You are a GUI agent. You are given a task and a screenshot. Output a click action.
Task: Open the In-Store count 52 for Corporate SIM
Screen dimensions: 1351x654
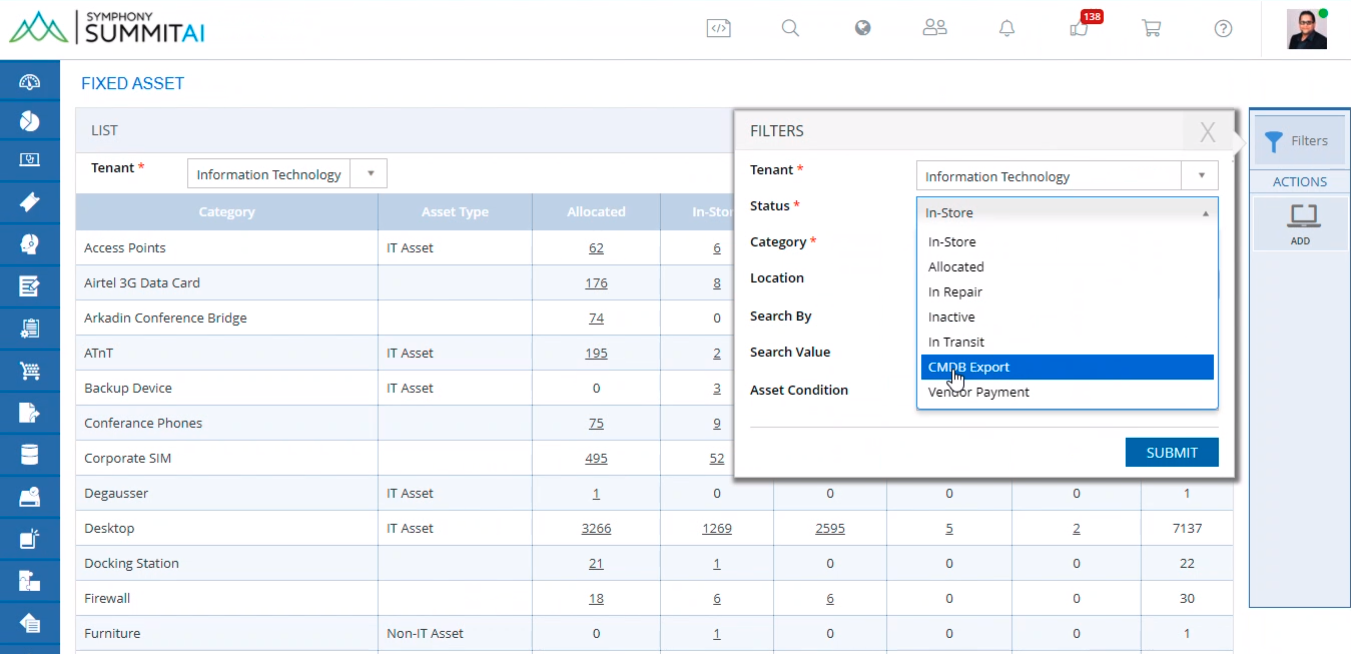(717, 458)
